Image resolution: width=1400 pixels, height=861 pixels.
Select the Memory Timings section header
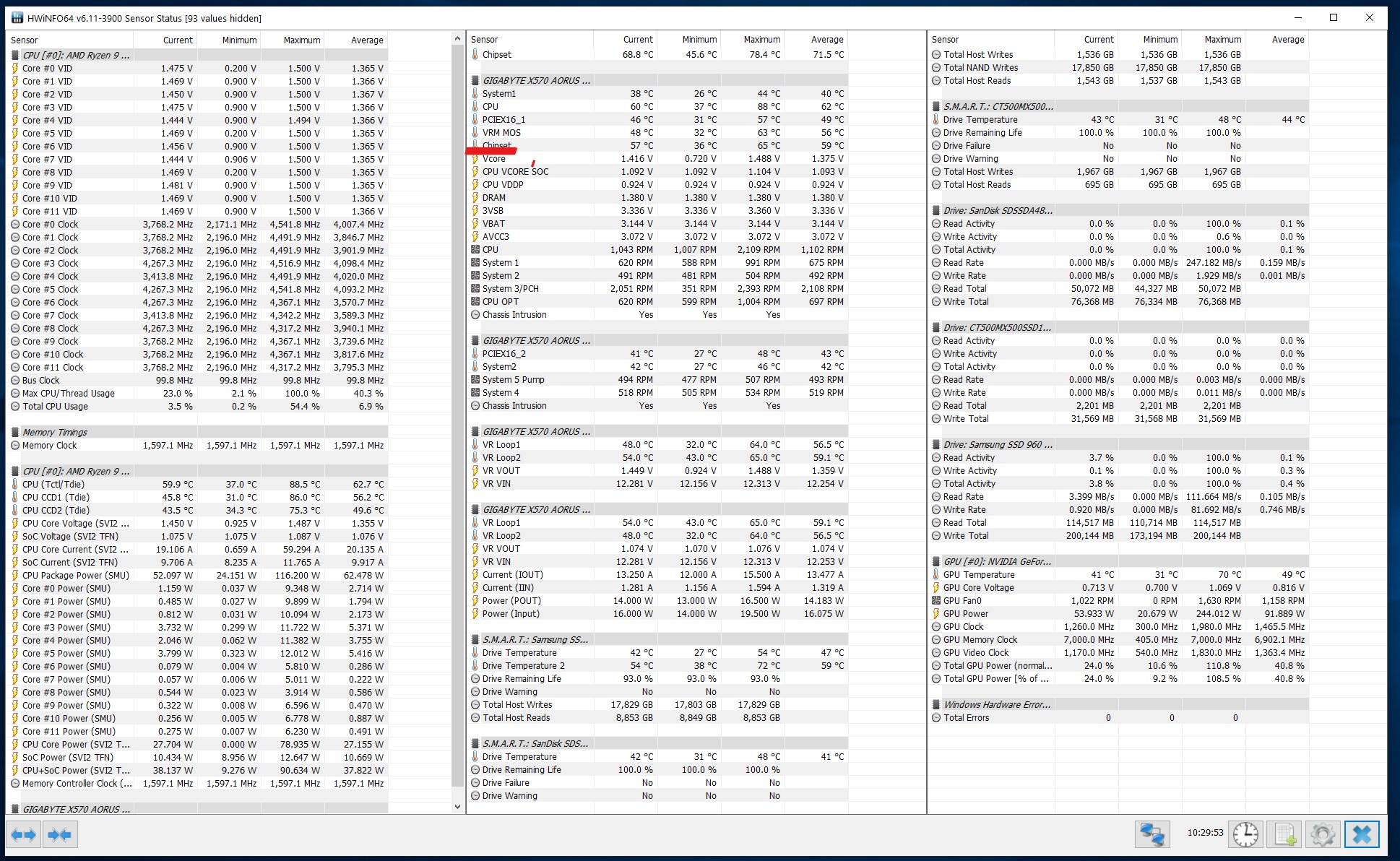pos(55,432)
